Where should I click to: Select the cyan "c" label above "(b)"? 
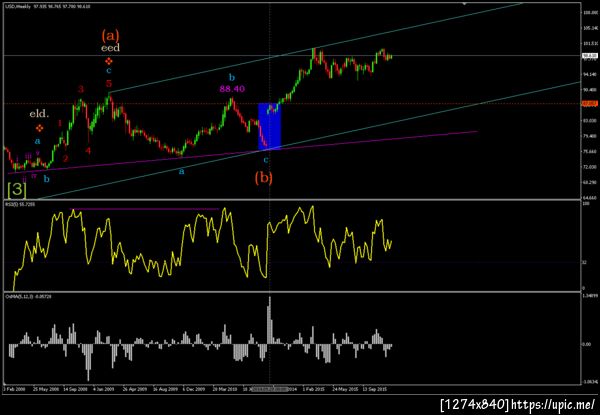tap(266, 159)
